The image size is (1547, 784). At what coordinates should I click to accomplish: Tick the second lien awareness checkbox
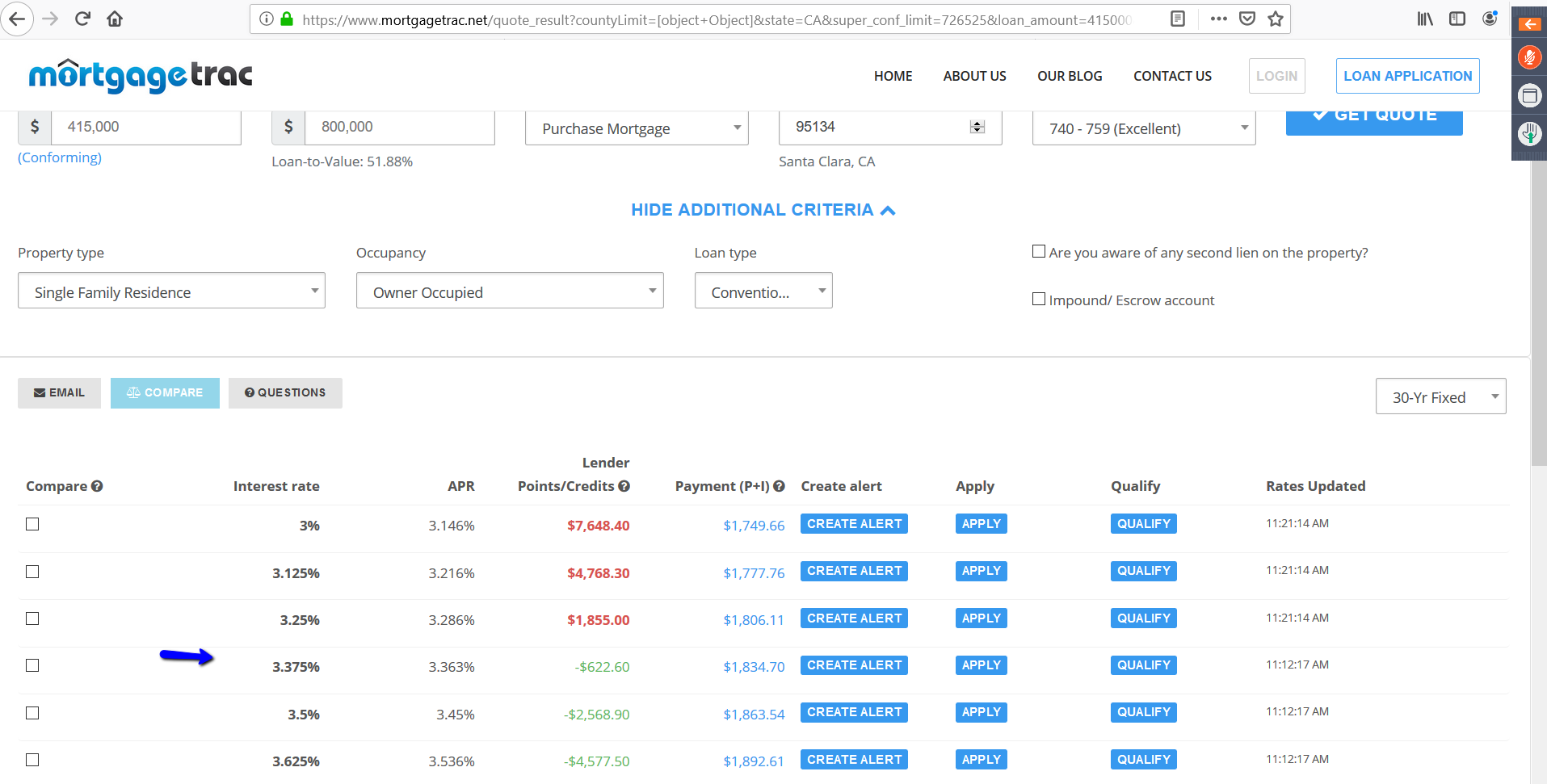1039,251
